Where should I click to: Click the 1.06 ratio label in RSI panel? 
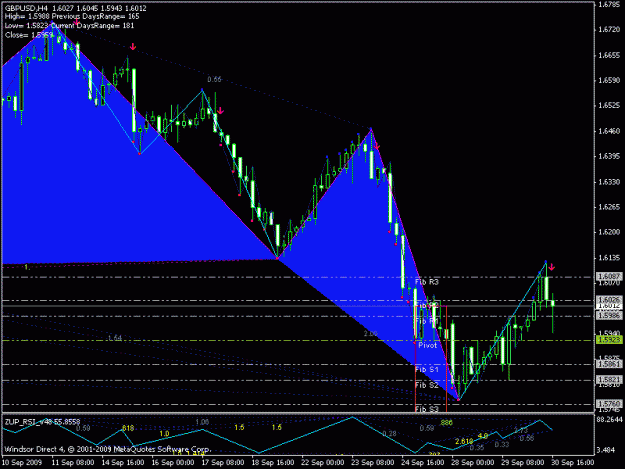[202, 422]
